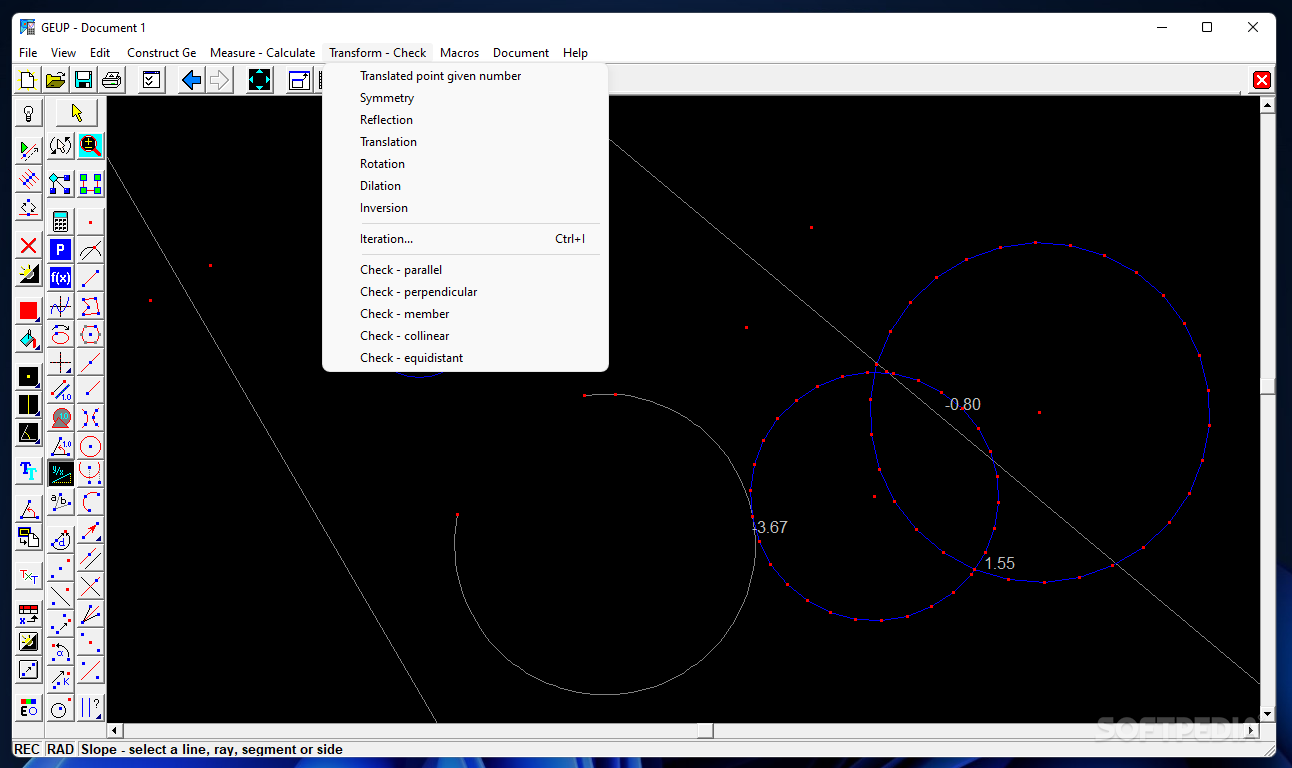The width and height of the screenshot is (1292, 768).
Task: Expand the angle style black icon flyout
Action: (x=29, y=433)
